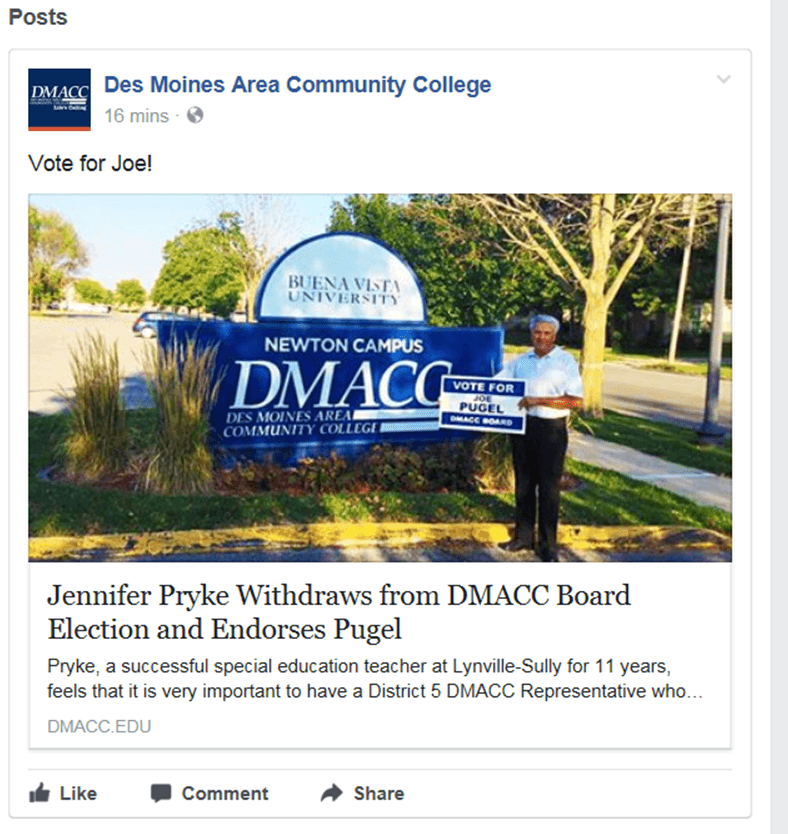Click the globe public privacy icon
This screenshot has height=834, width=788.
coord(195,115)
